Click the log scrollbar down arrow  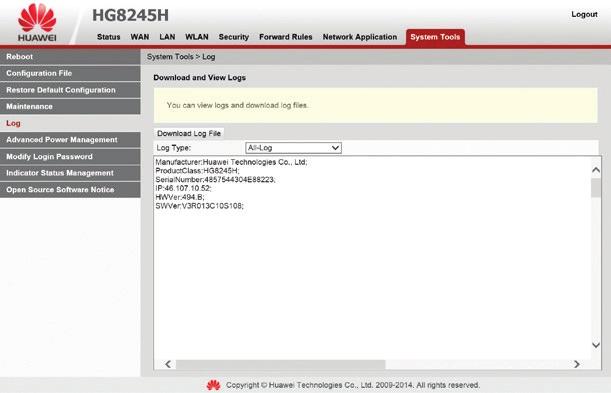point(596,345)
